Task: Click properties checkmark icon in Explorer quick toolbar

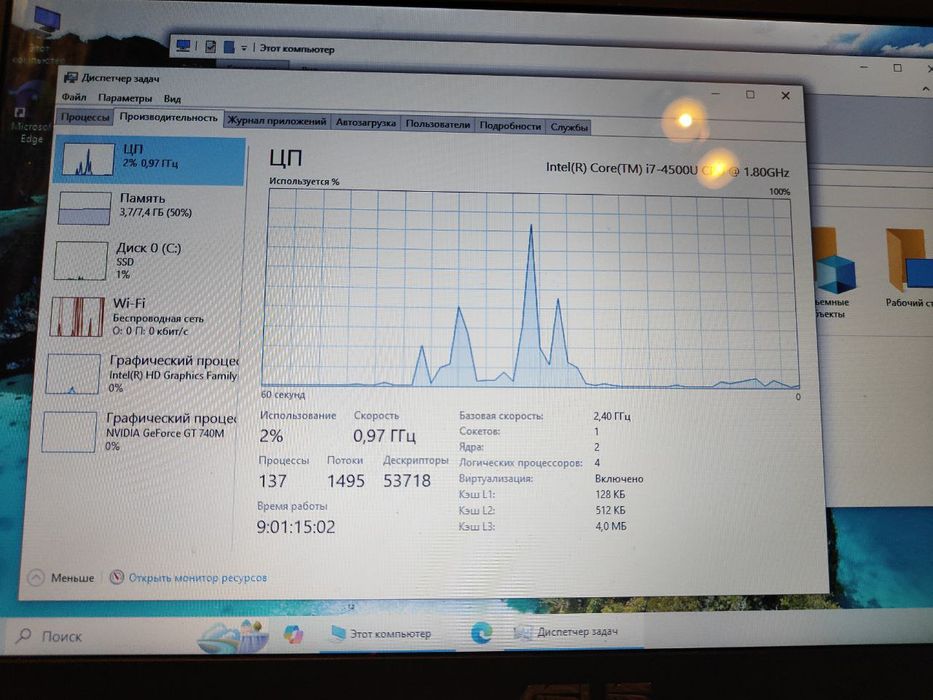Action: point(210,46)
